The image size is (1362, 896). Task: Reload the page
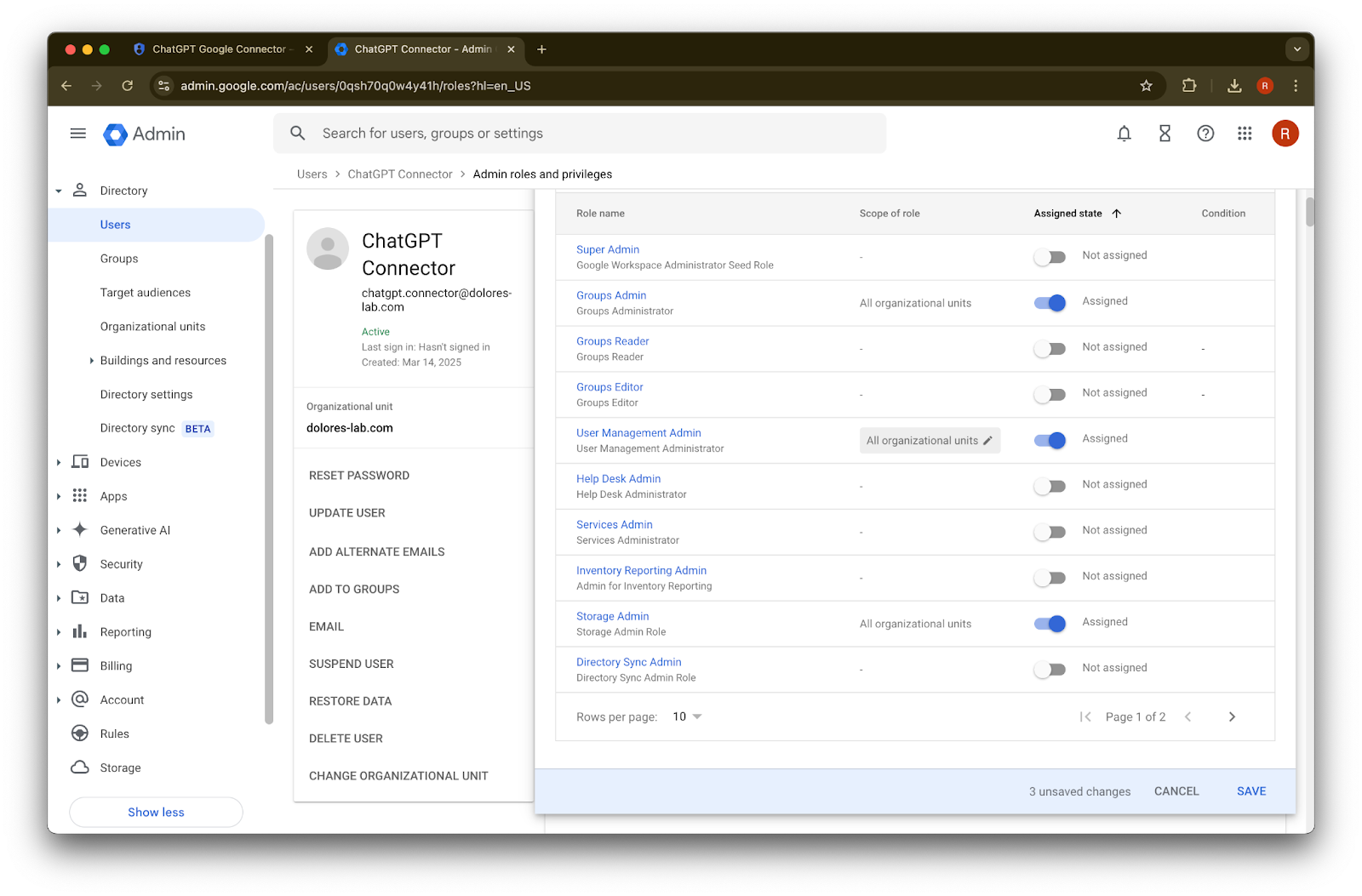[128, 86]
